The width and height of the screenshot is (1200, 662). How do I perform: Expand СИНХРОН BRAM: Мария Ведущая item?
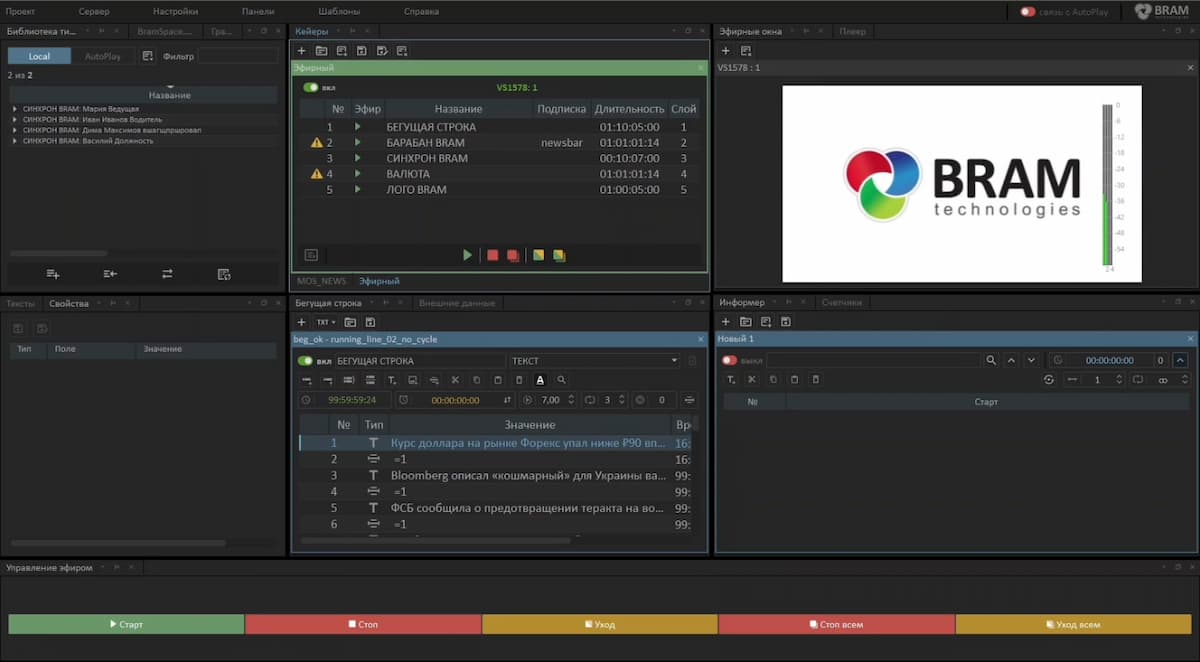coord(15,108)
